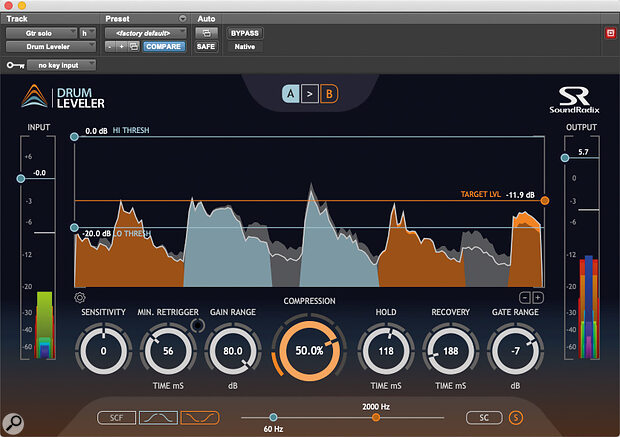620x437 pixels.
Task: Click the LO THRESH slider handle
Action: point(74,227)
